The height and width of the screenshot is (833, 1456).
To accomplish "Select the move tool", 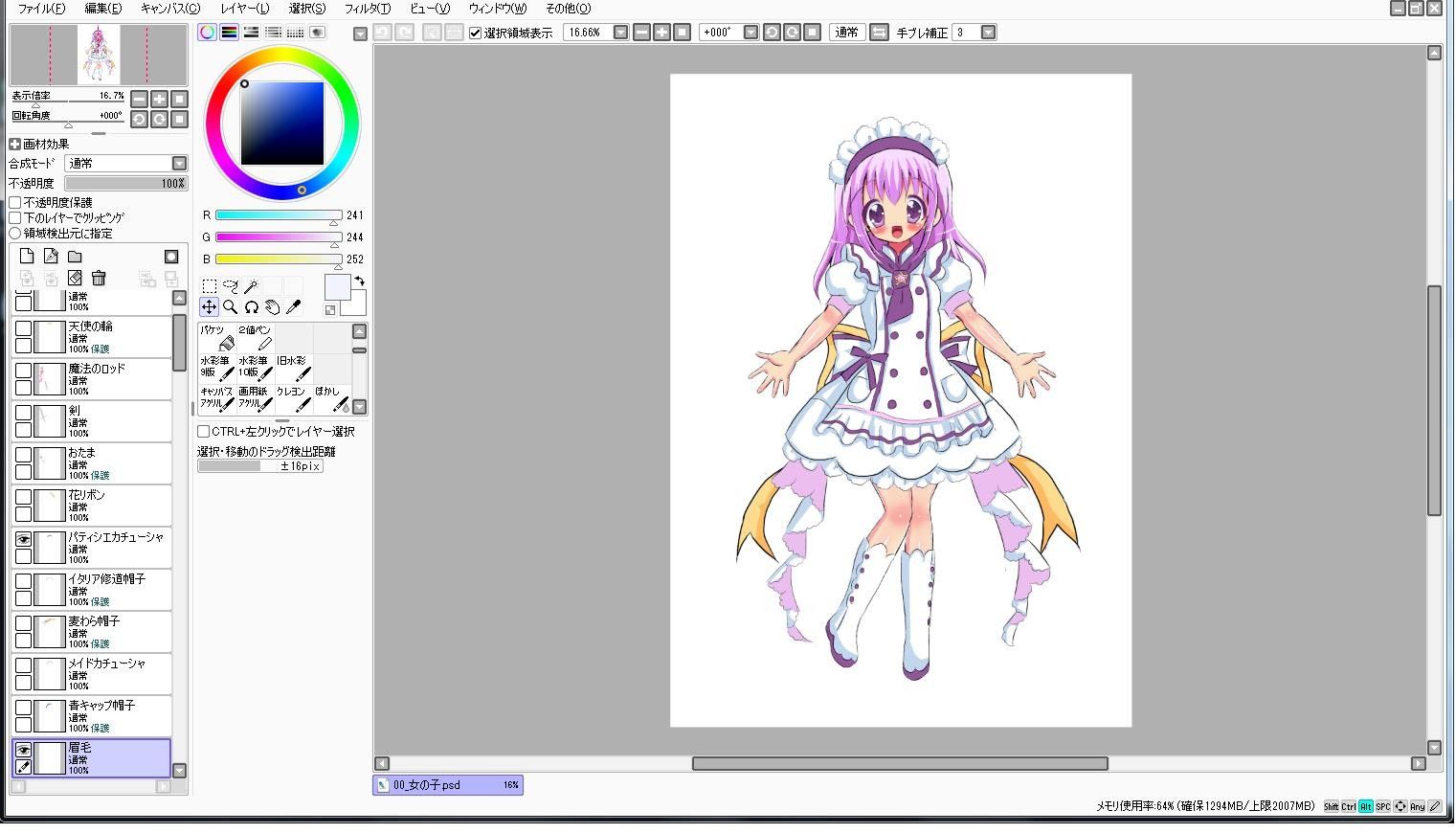I will (x=209, y=306).
